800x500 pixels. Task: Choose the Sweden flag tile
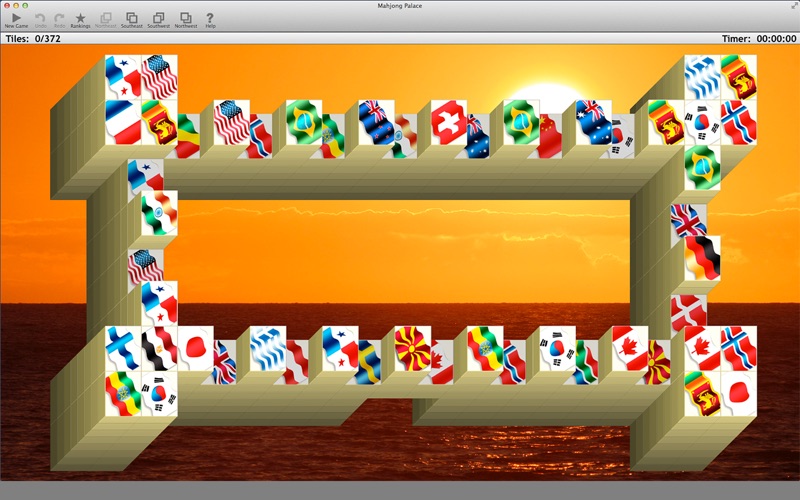(369, 362)
